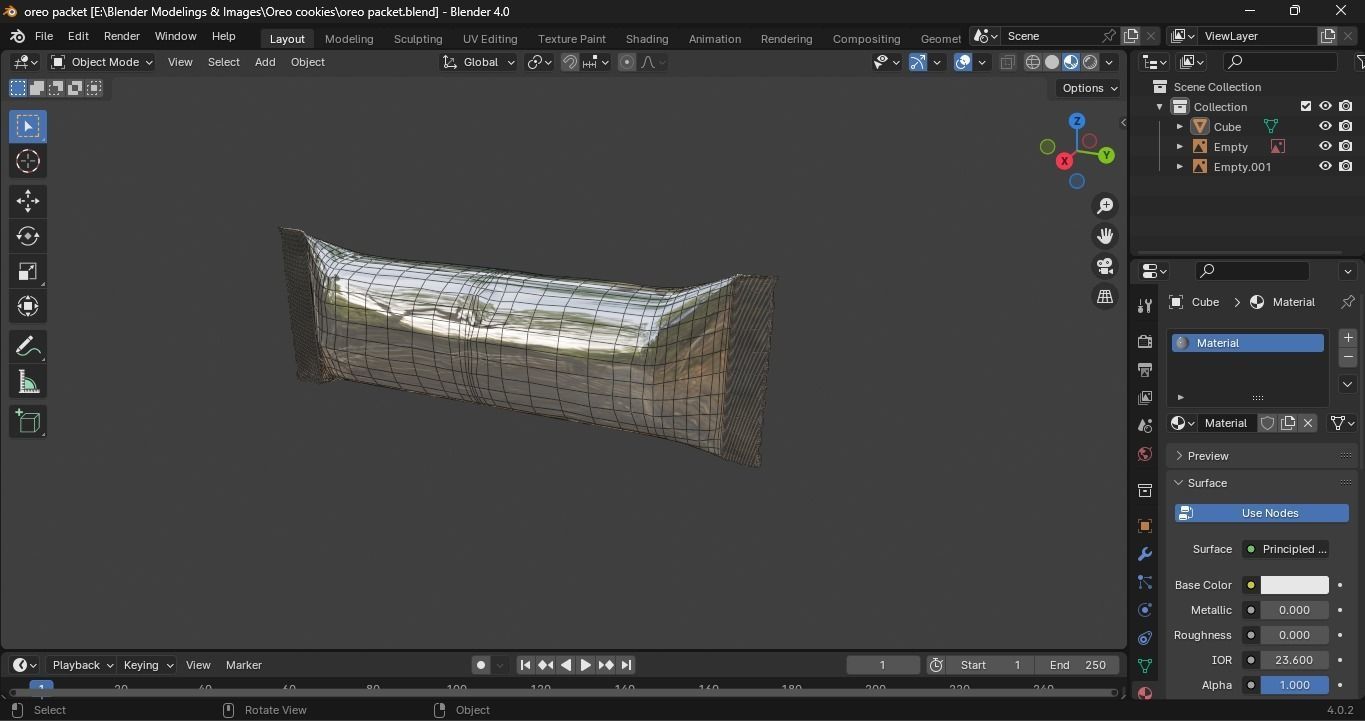
Task: Open the Object Mode dropdown
Action: [x=102, y=62]
